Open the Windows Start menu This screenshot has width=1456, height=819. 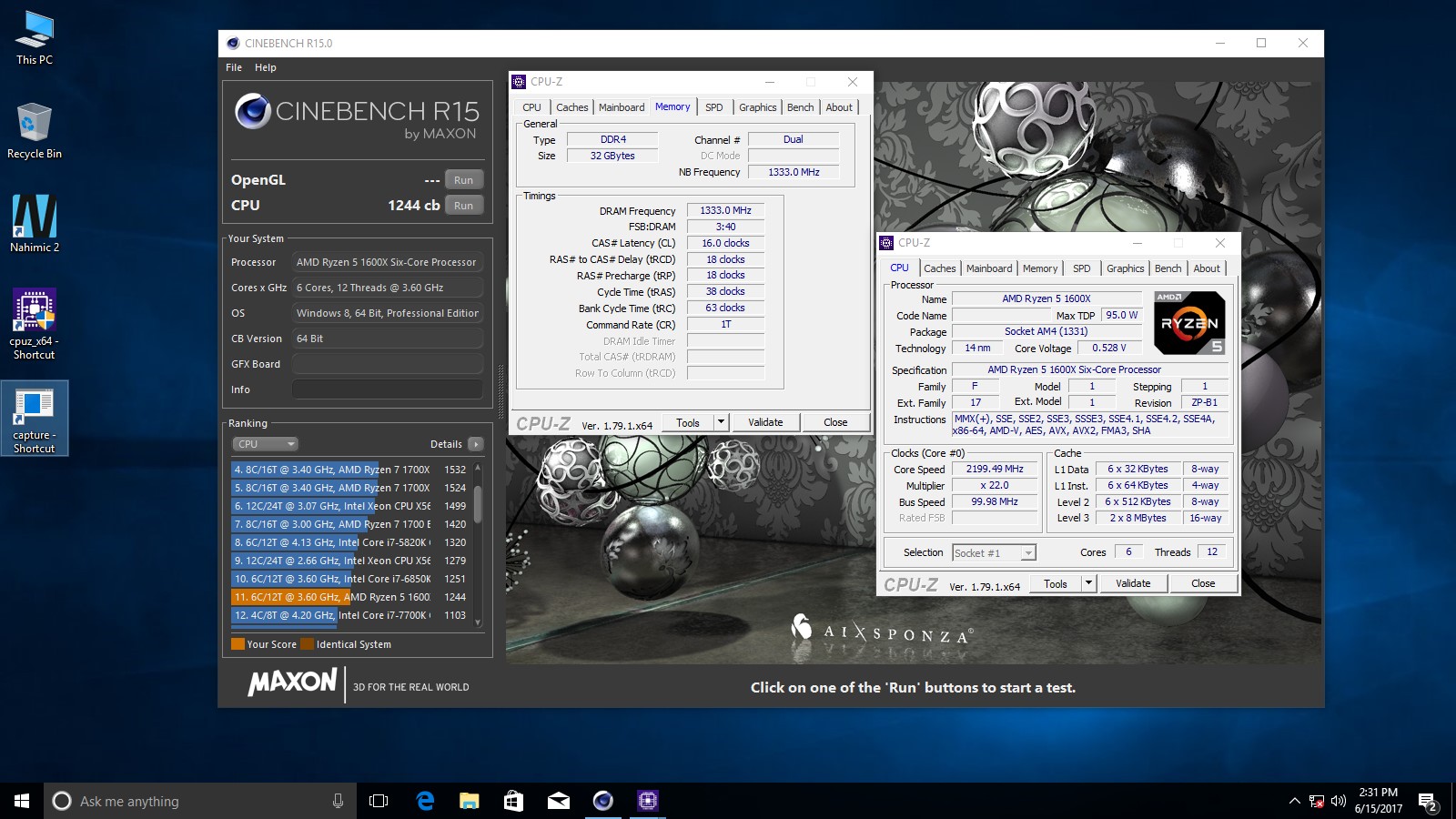(22, 801)
